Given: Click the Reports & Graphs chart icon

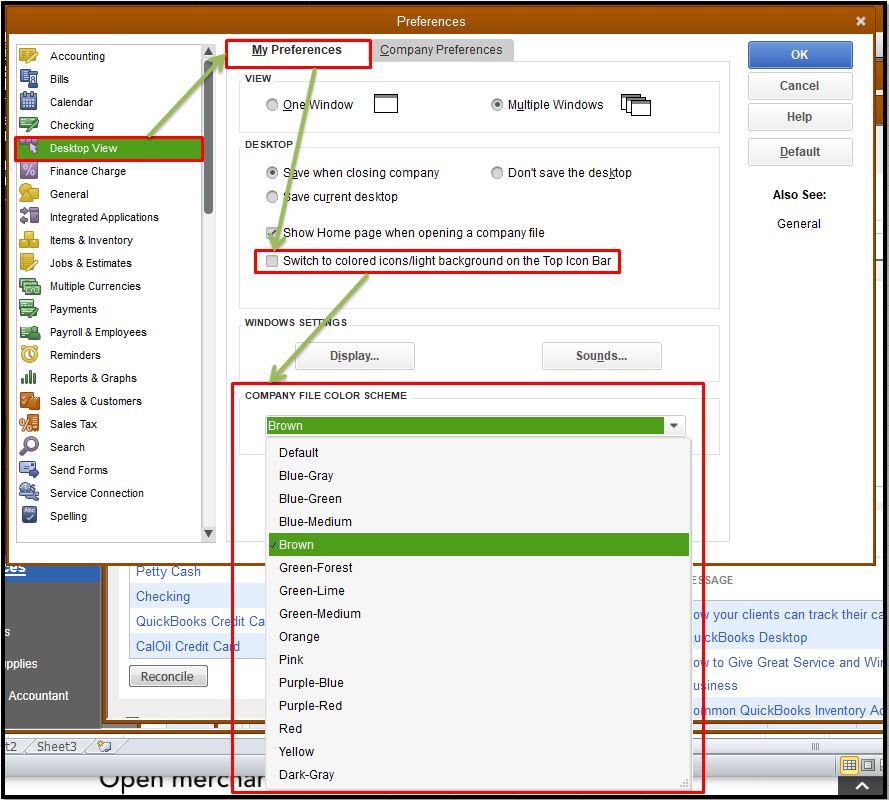Looking at the screenshot, I should tap(29, 378).
